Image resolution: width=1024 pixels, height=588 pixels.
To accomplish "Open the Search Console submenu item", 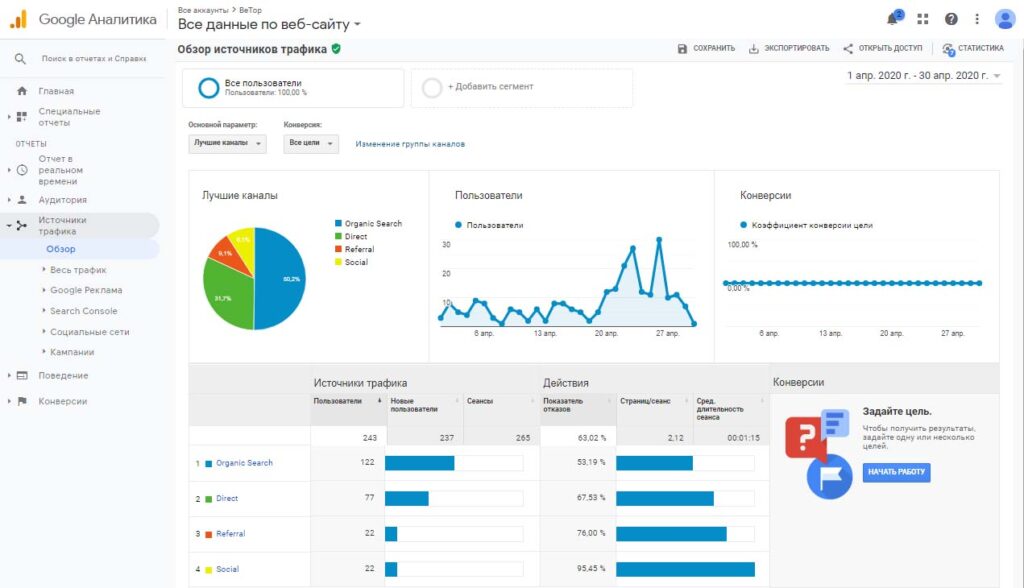I will [84, 311].
